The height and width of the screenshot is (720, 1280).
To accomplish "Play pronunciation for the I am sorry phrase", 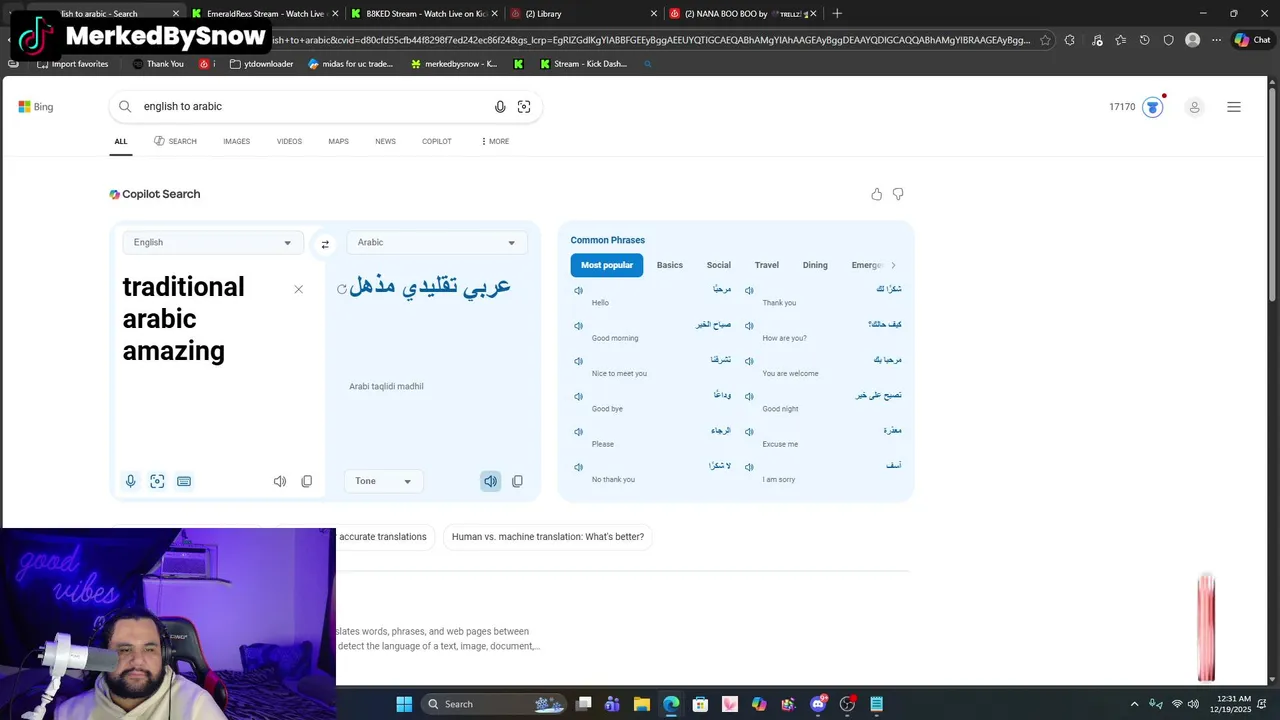I will tap(749, 467).
